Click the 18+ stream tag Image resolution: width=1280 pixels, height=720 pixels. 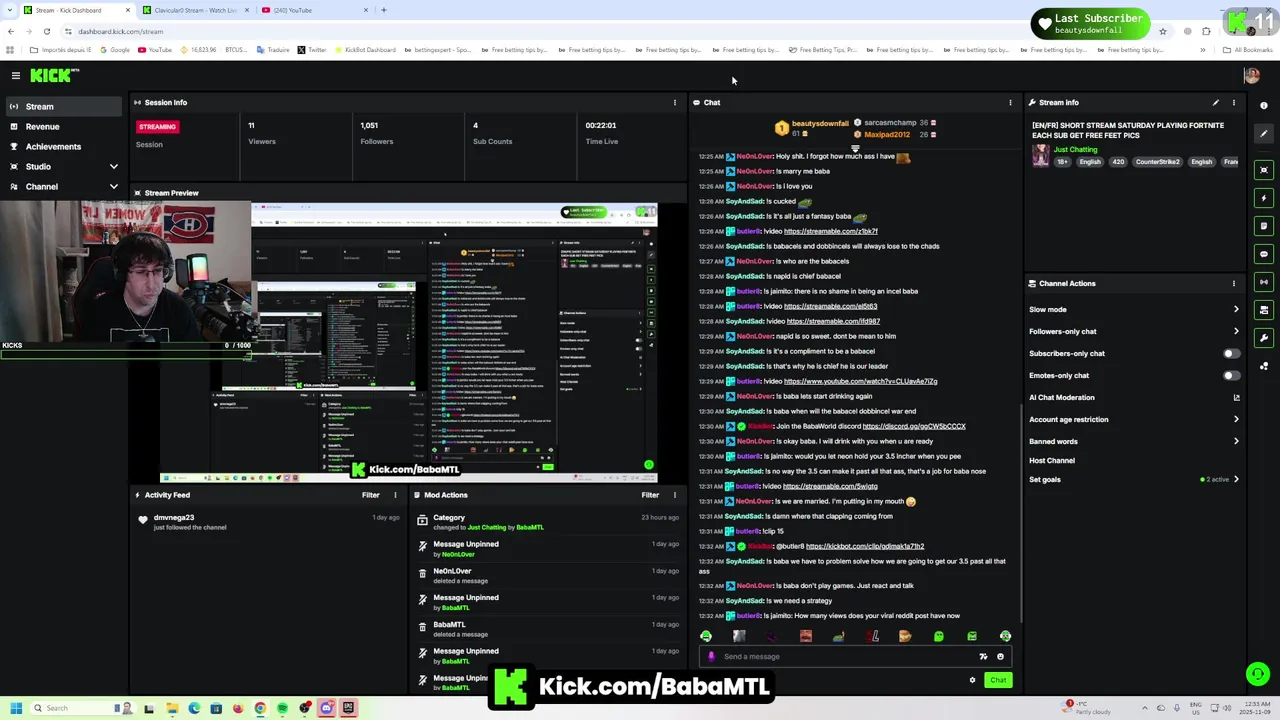1063,162
